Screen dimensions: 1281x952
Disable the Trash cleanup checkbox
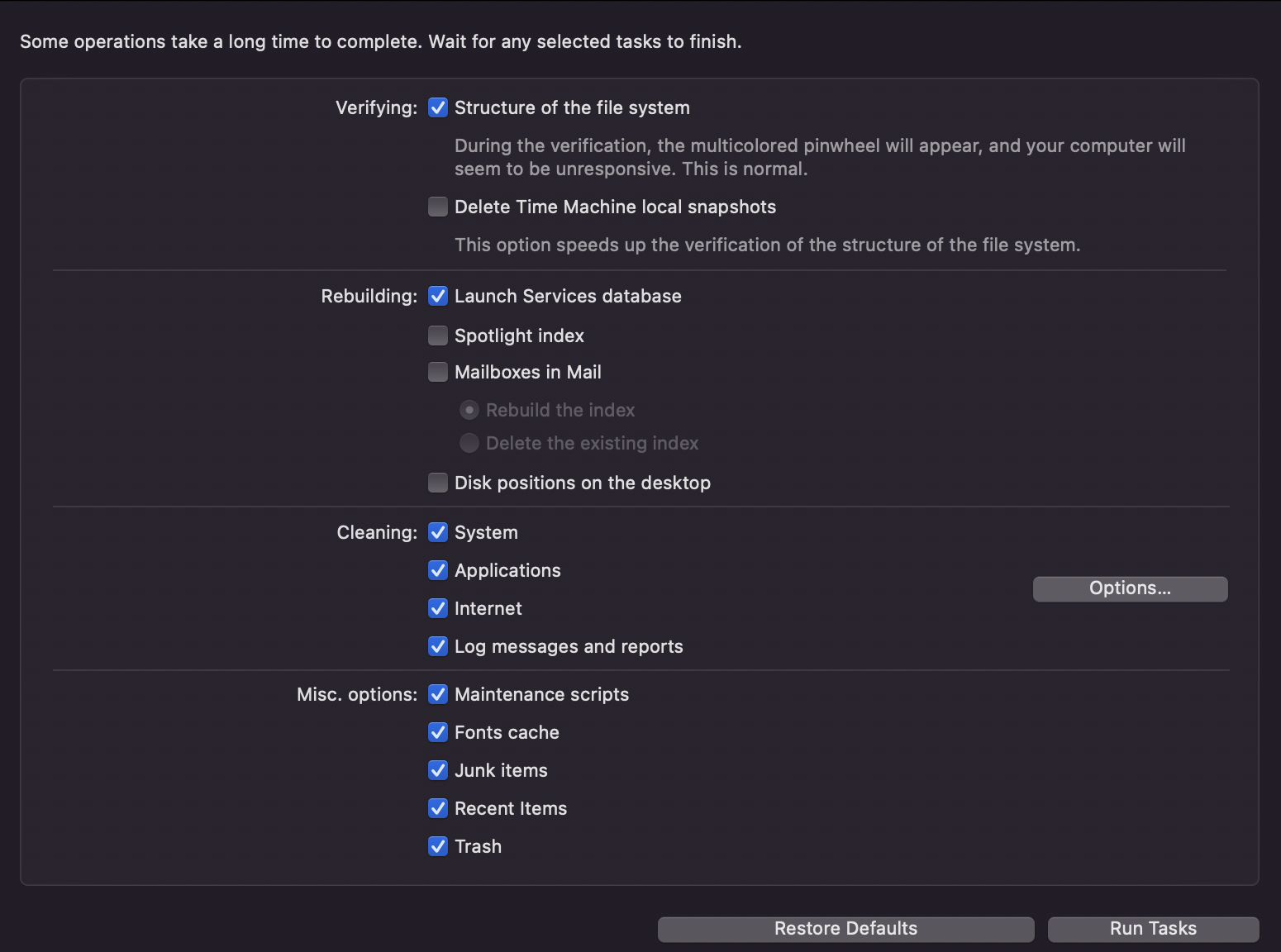pyautogui.click(x=438, y=847)
